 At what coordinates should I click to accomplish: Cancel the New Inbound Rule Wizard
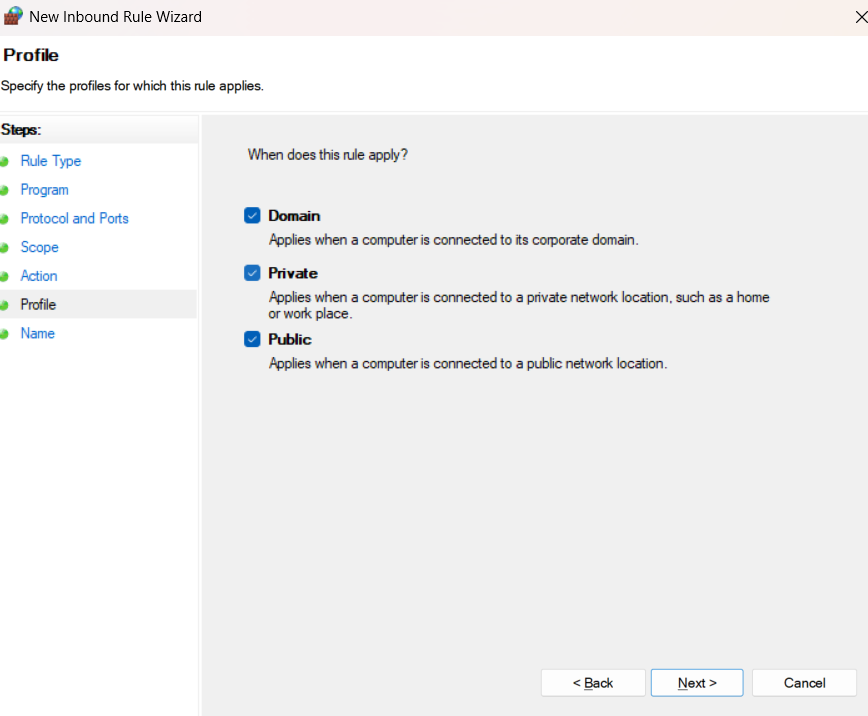pos(804,683)
